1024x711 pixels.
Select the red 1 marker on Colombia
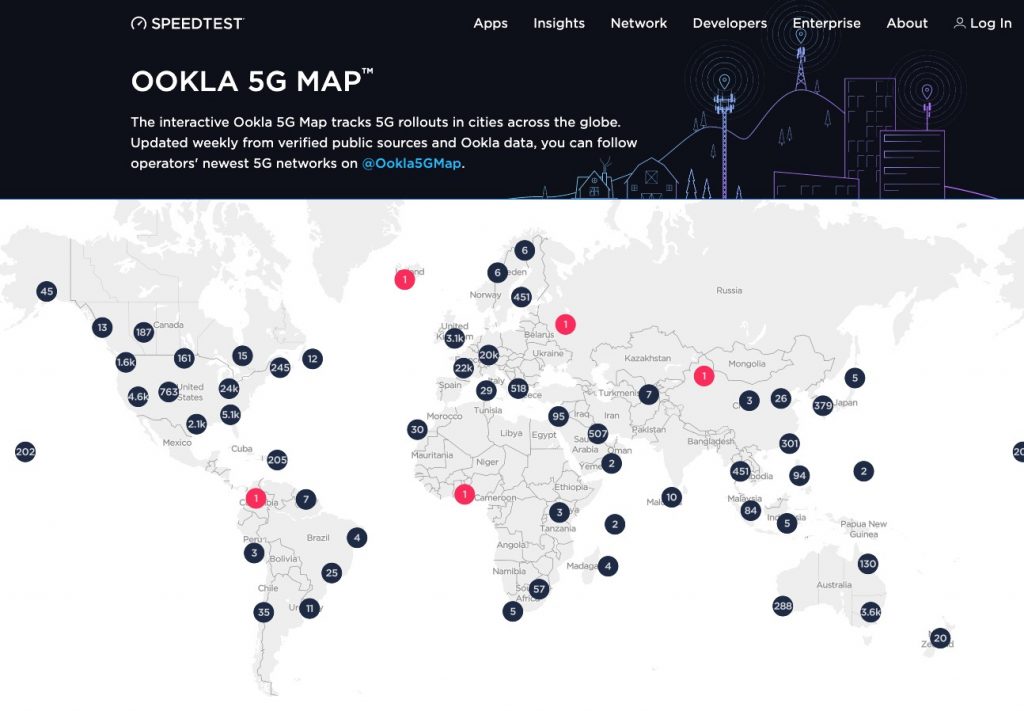pos(255,499)
